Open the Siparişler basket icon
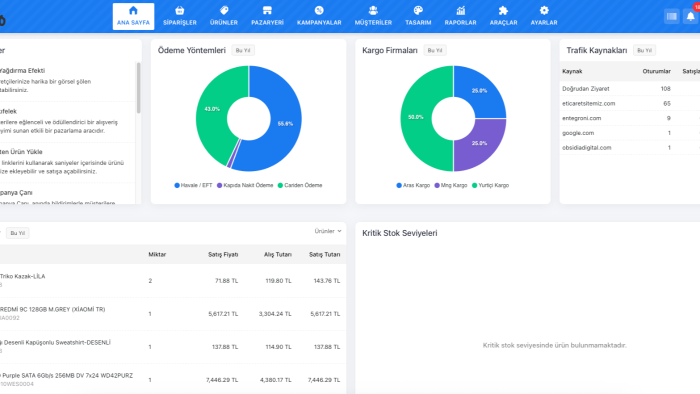The height and width of the screenshot is (394, 700). coord(179,11)
